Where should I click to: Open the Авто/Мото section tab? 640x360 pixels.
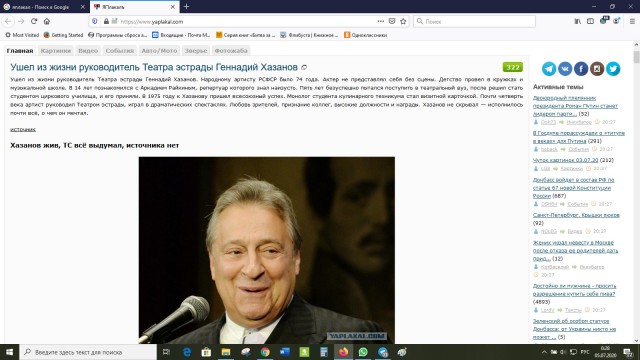159,51
